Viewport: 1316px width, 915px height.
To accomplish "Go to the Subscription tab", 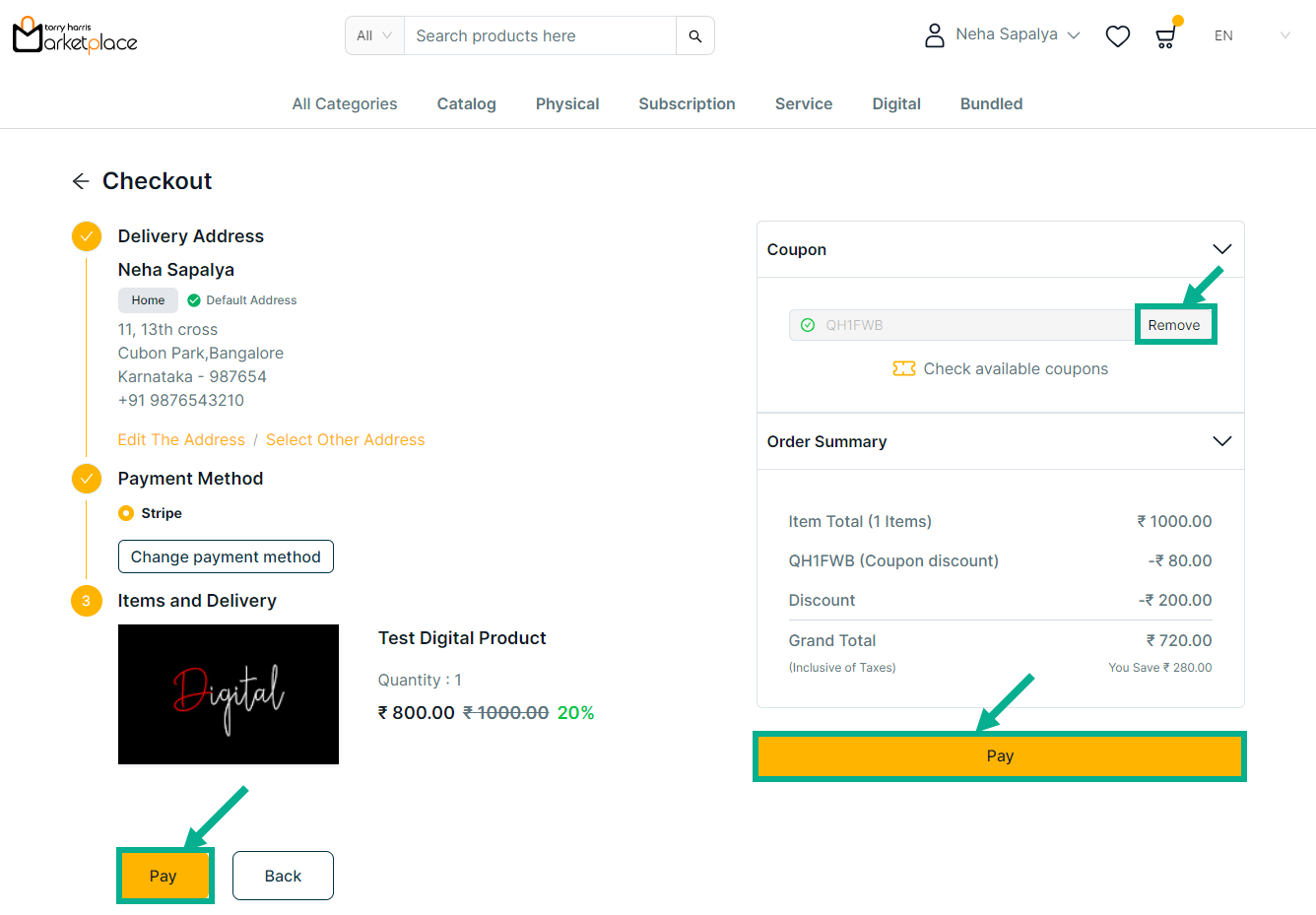I will coord(687,103).
